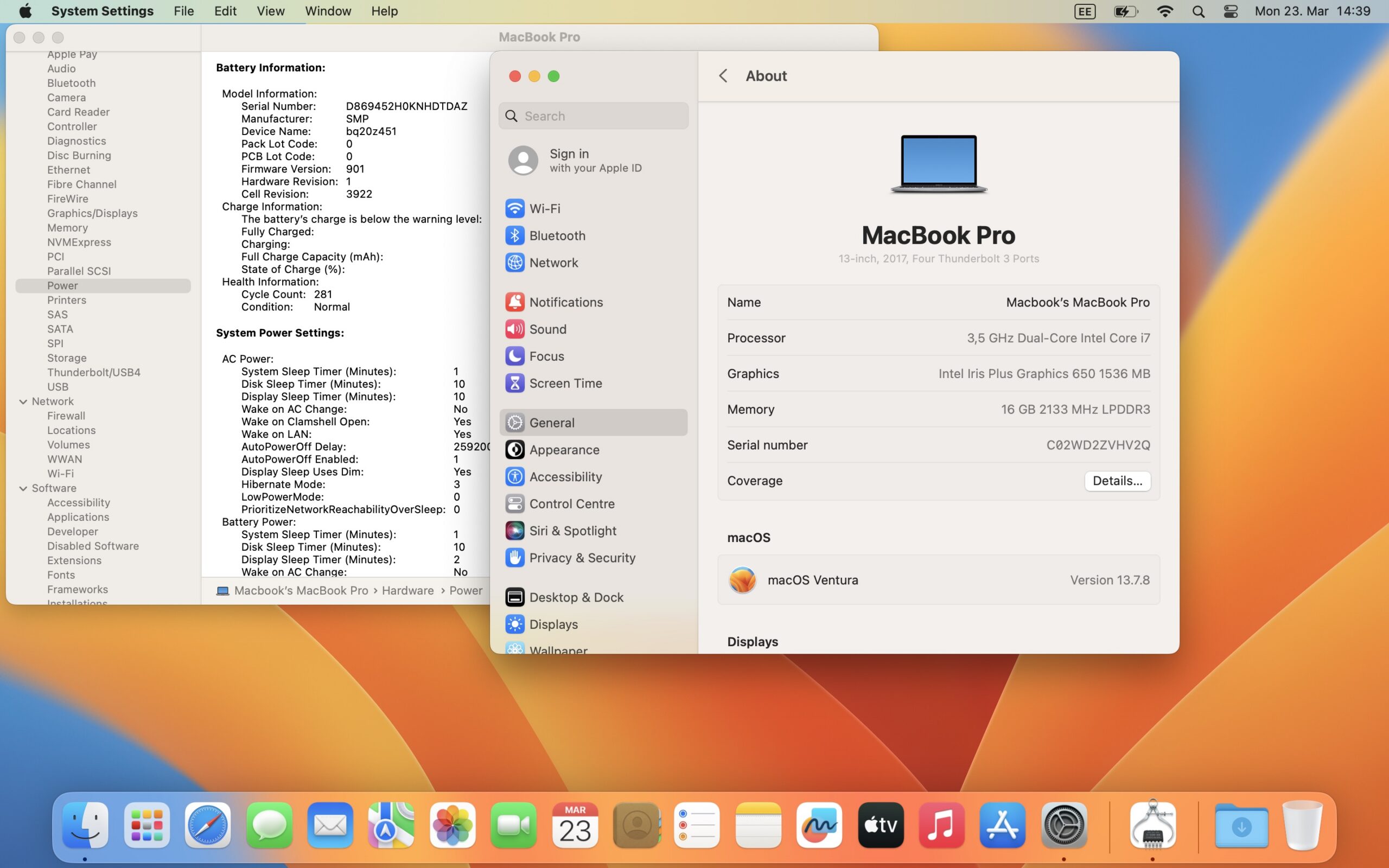Select Graphics/Displays in hardware list

click(x=92, y=213)
